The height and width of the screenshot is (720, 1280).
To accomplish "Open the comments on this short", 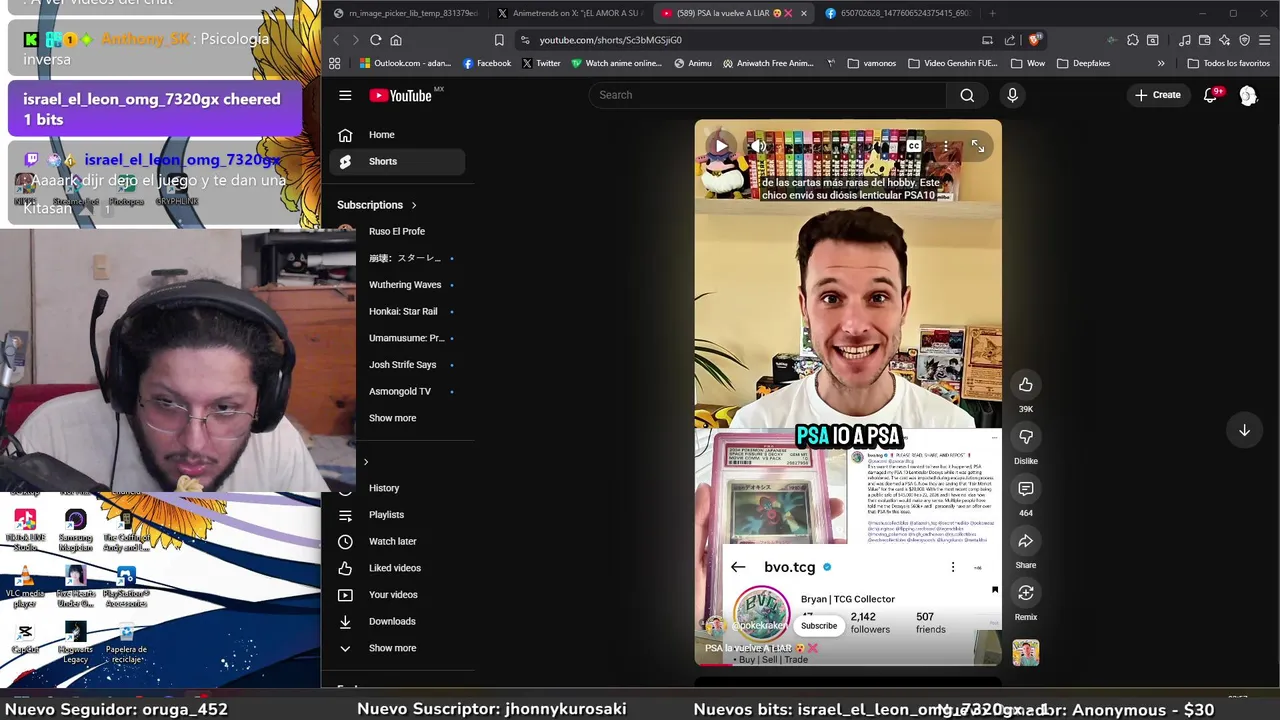I will (1026, 489).
